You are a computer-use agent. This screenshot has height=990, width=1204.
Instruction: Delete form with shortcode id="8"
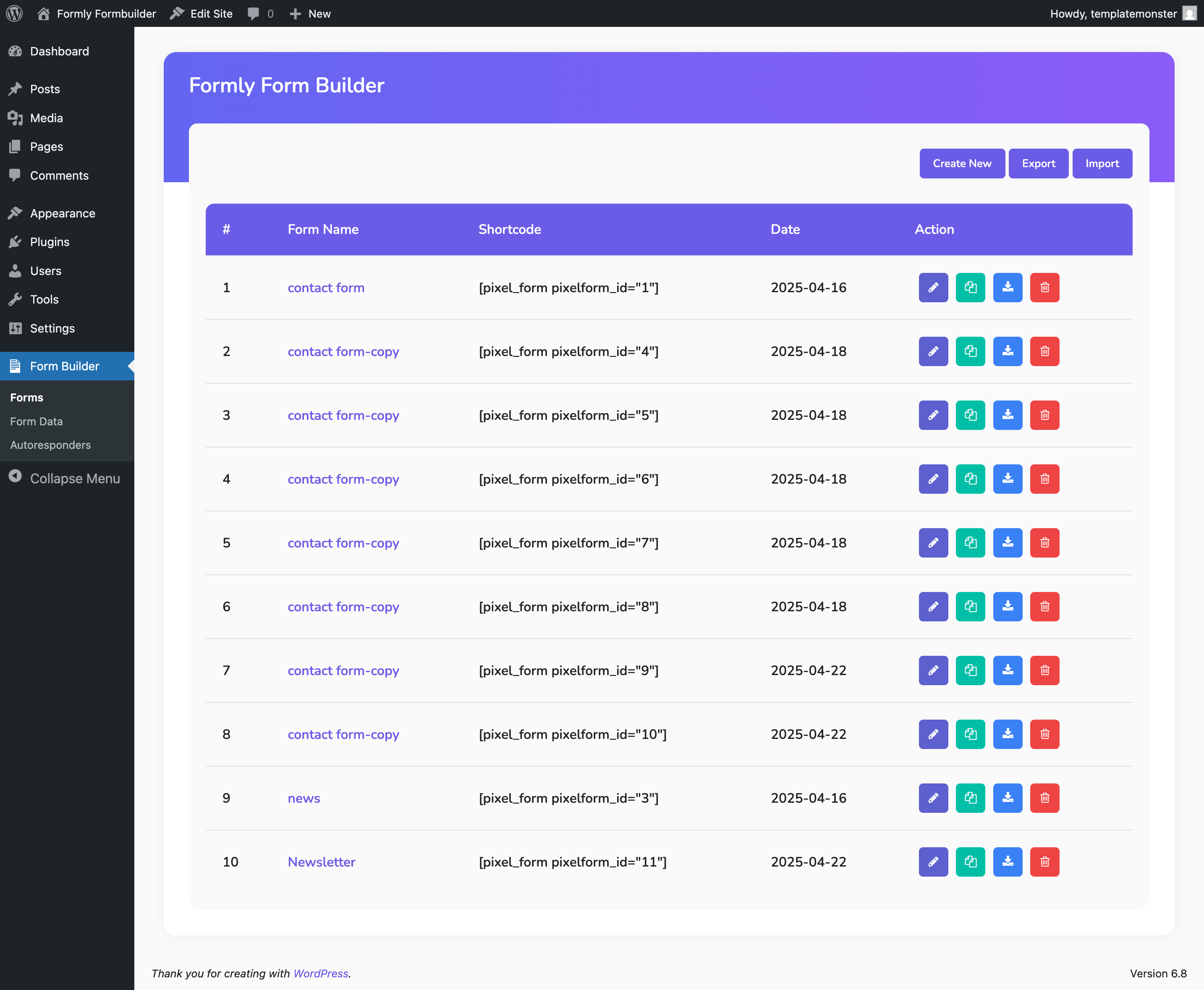click(1044, 607)
